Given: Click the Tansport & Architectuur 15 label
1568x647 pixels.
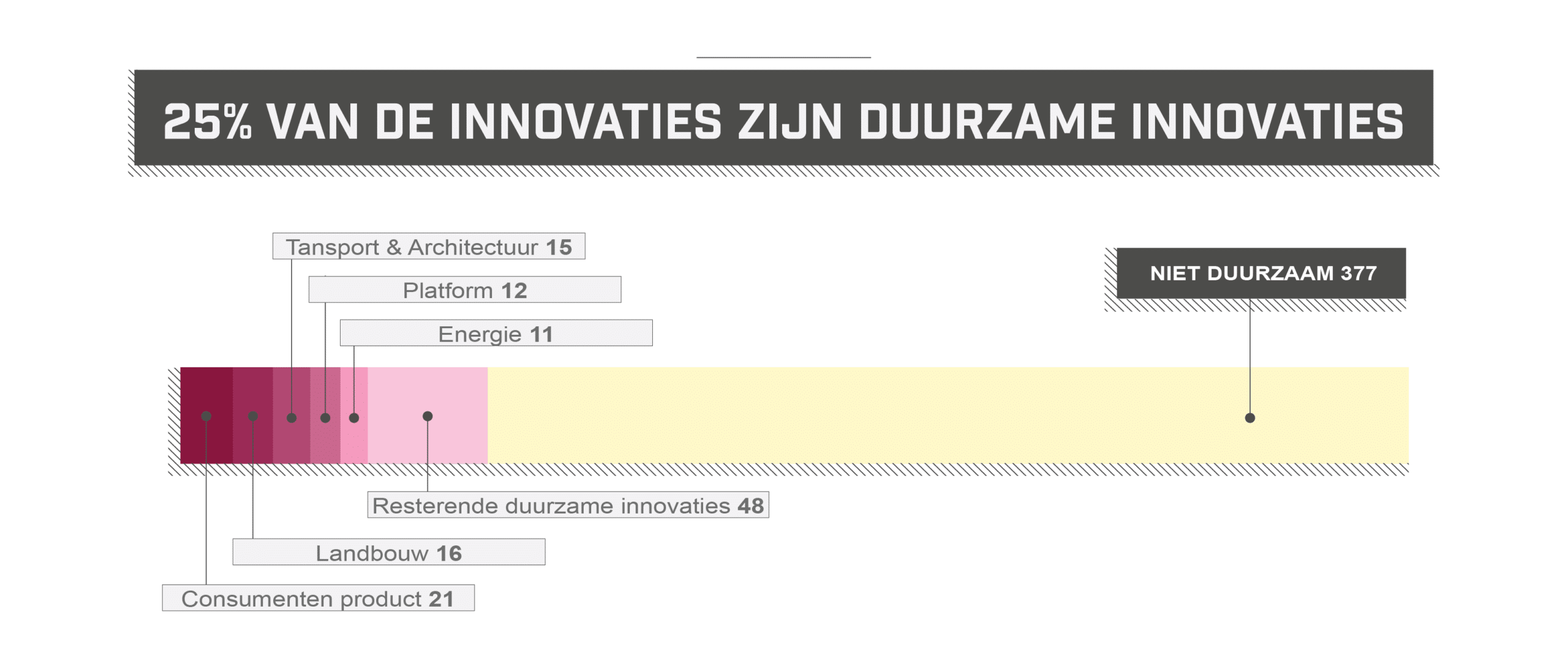Looking at the screenshot, I should pos(429,246).
